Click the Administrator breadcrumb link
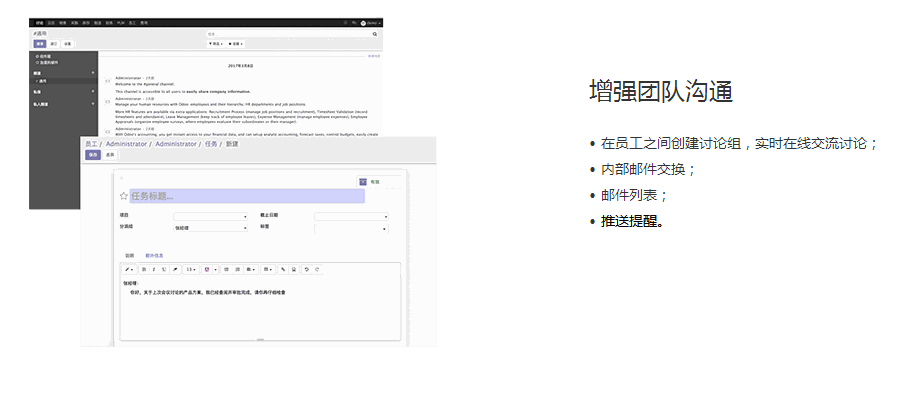This screenshot has width=916, height=412. [127, 144]
